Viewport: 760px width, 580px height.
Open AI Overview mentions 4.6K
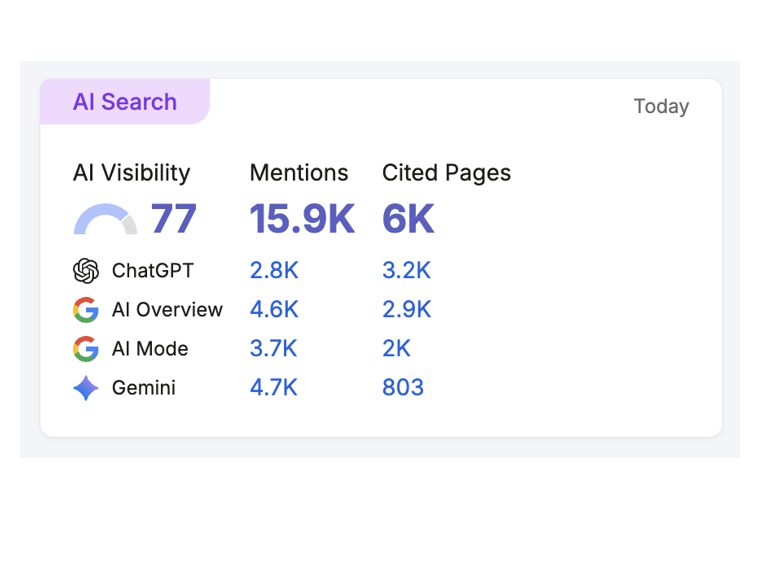(x=274, y=310)
